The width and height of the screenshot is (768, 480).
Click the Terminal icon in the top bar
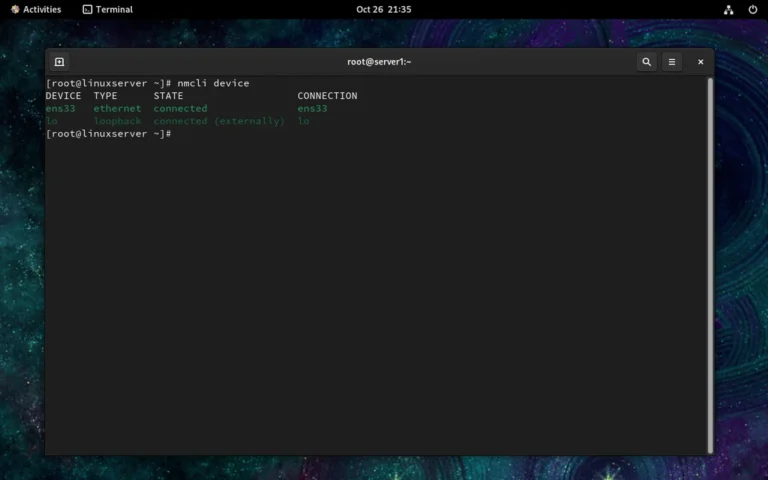[x=87, y=9]
